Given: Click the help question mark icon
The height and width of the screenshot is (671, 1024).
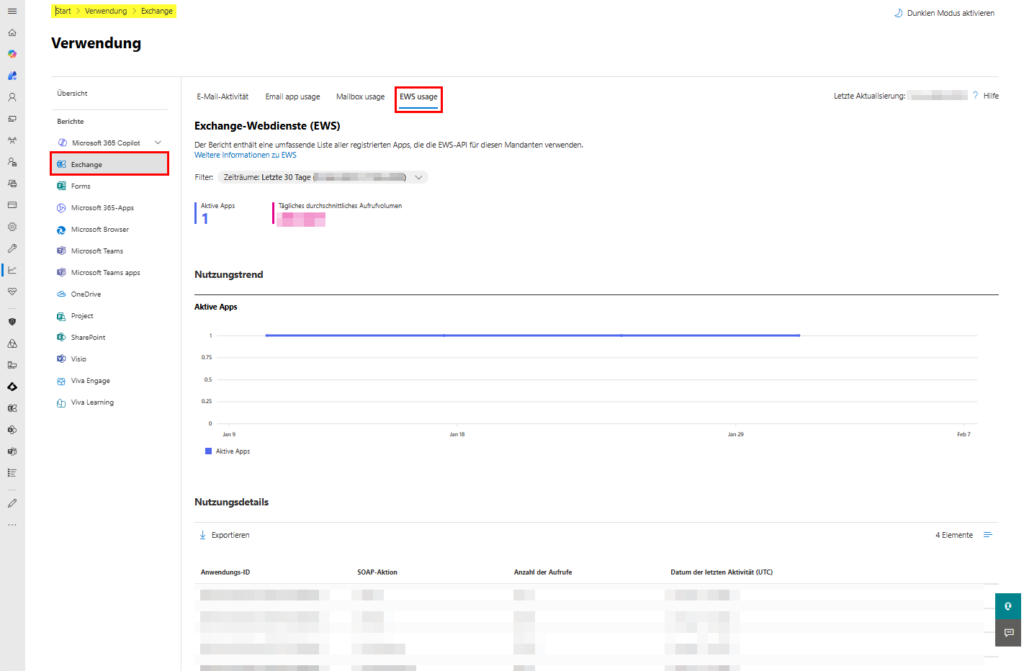Looking at the screenshot, I should 975,96.
